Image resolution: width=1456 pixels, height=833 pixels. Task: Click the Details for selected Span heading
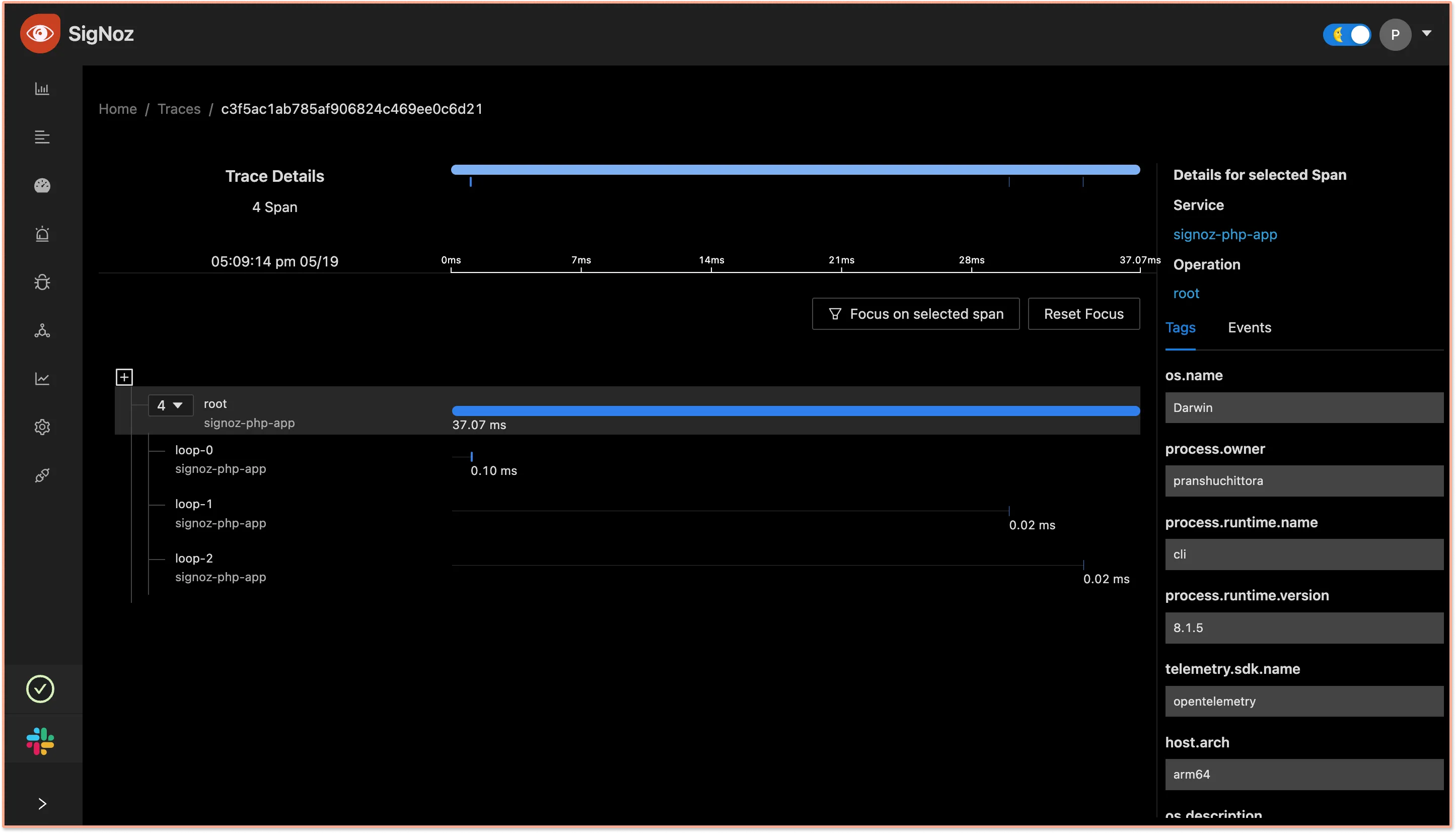coord(1260,175)
